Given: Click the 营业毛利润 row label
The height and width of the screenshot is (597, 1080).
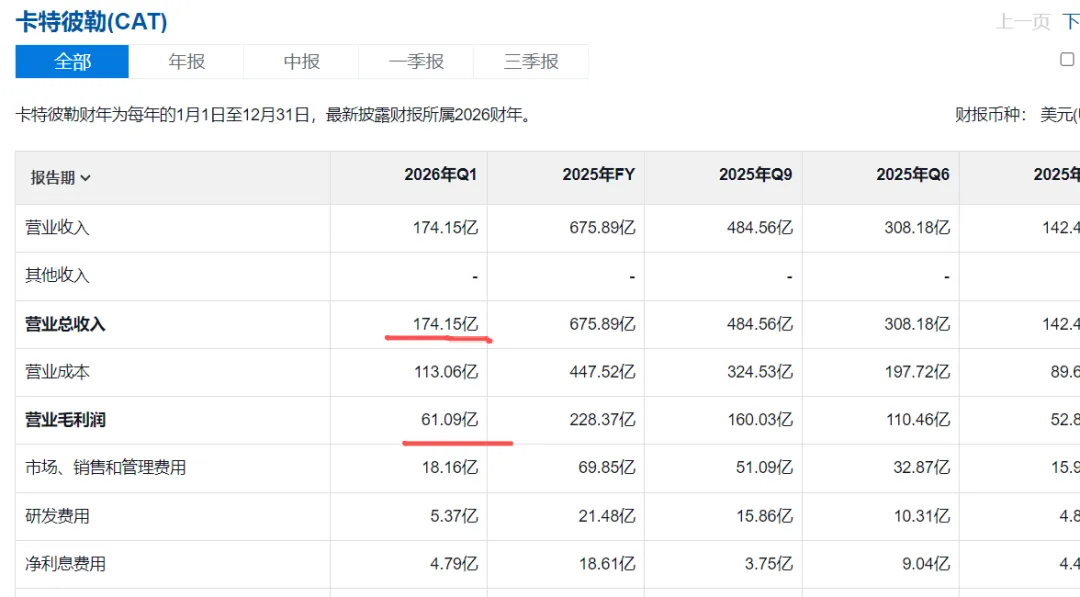Looking at the screenshot, I should (x=65, y=419).
